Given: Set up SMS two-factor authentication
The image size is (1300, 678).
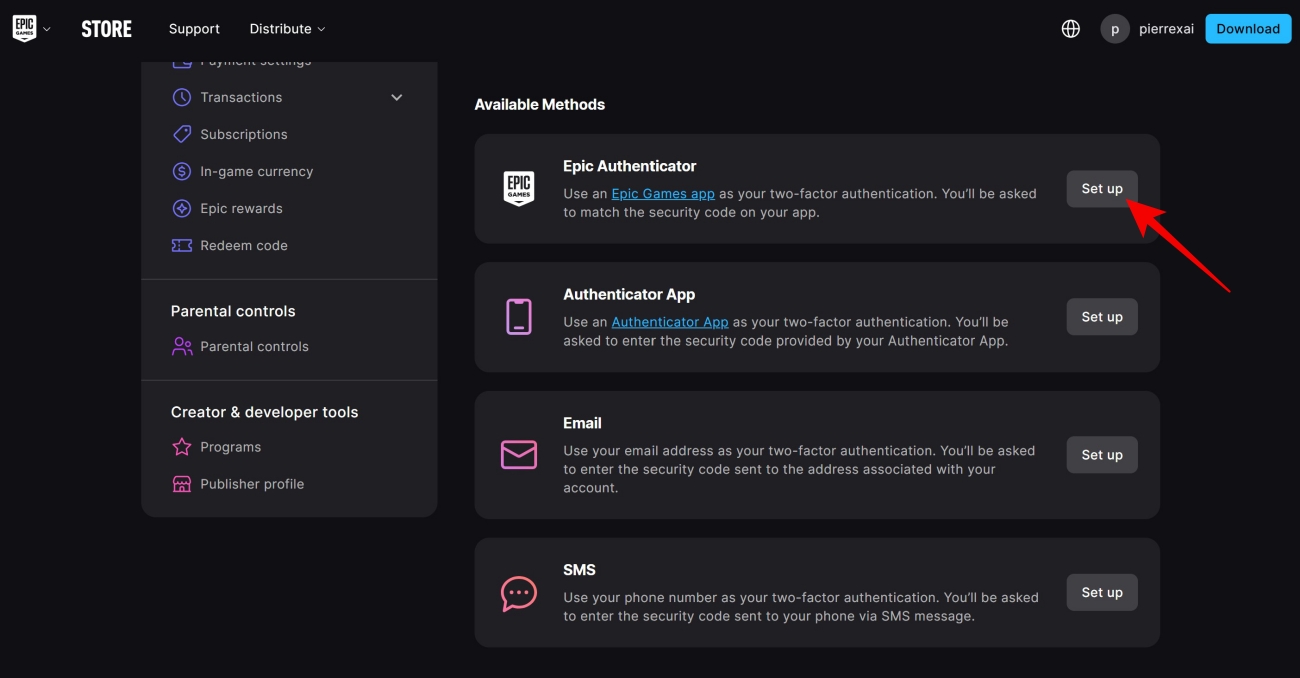Looking at the screenshot, I should pyautogui.click(x=1102, y=592).
